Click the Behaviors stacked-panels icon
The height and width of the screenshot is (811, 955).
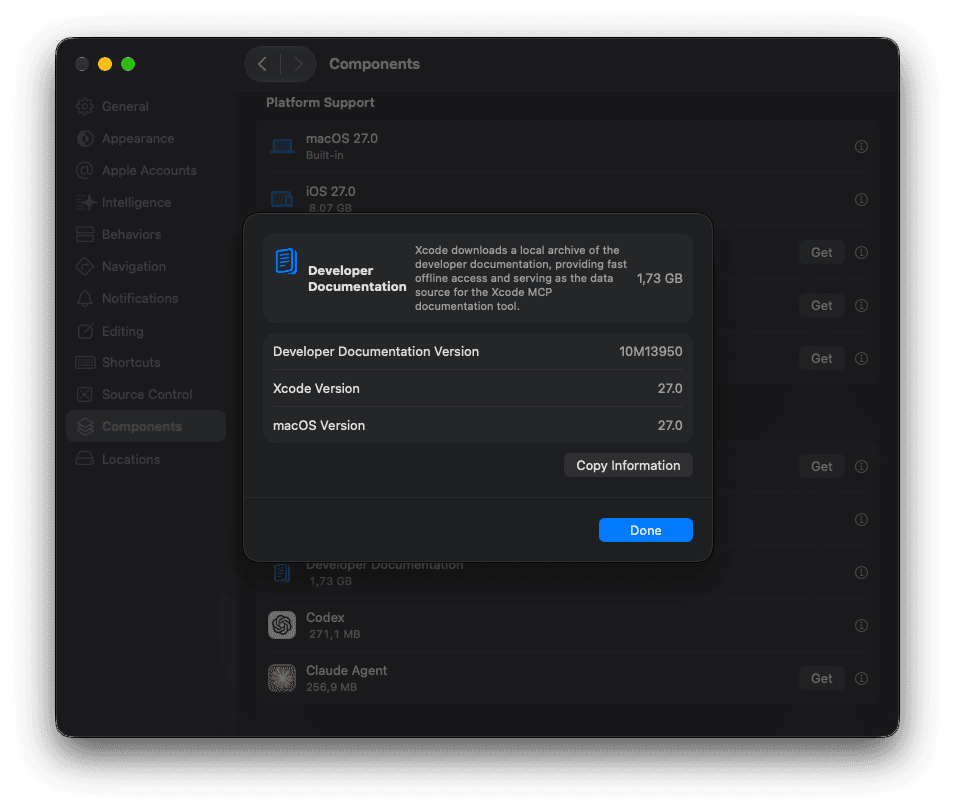point(85,234)
